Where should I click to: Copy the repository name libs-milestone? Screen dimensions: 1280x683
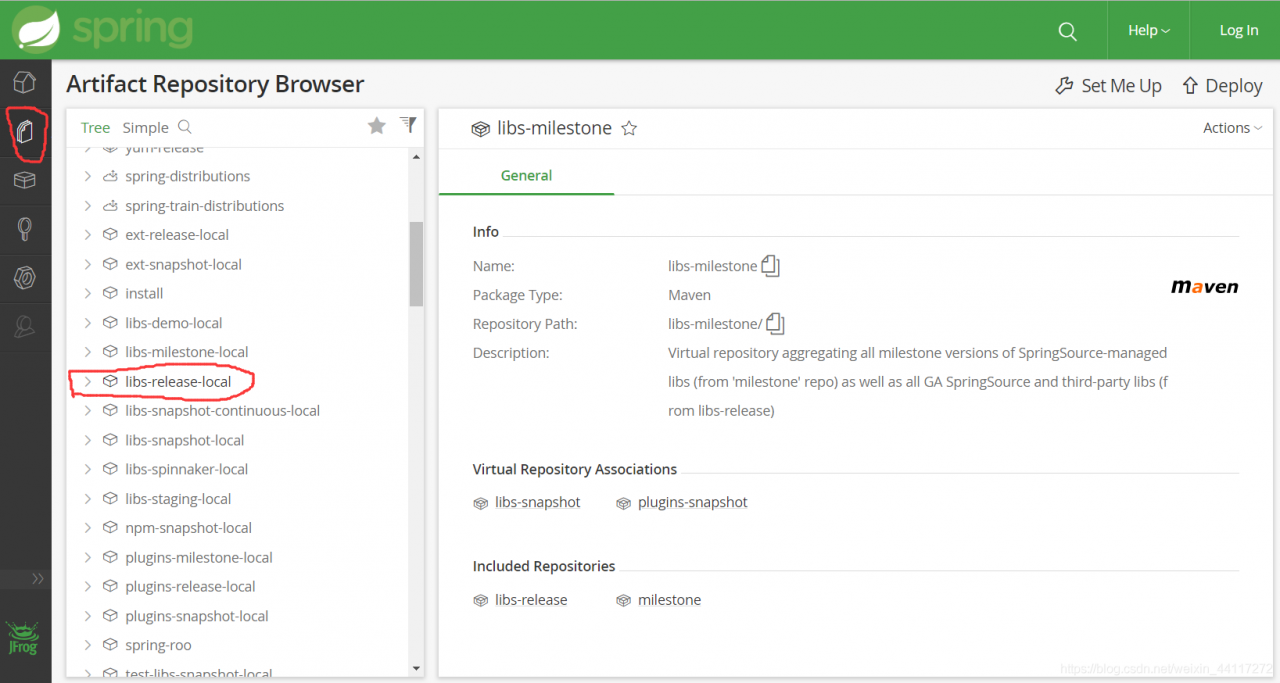point(770,266)
